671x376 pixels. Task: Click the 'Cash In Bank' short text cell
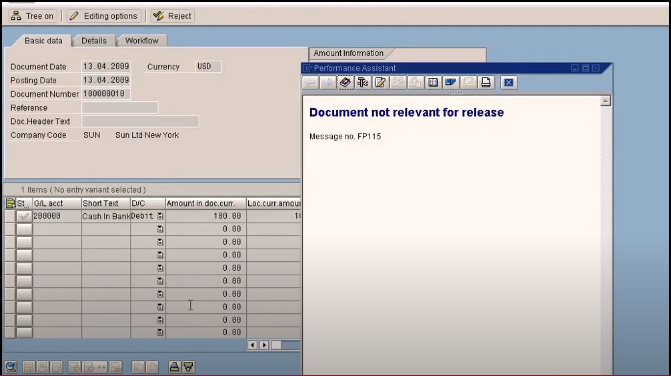(106, 216)
